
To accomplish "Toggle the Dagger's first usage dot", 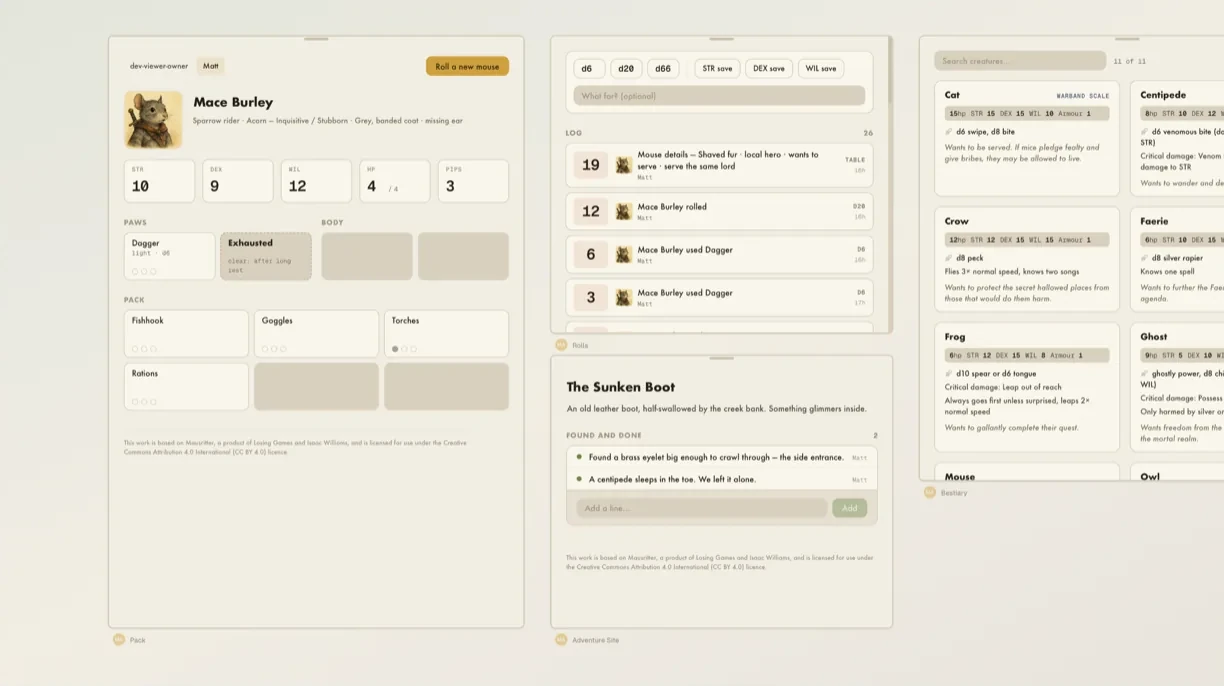I will 135,272.
